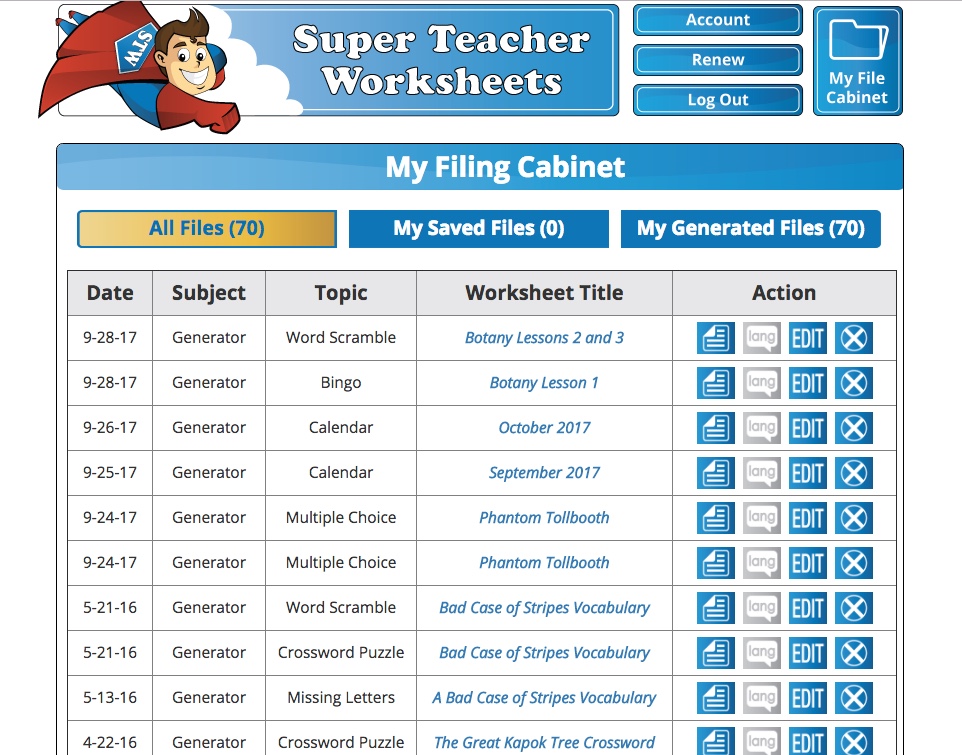The width and height of the screenshot is (962, 755).
Task: Edit Bad Case of Stripes Word Scramble
Action: (807, 608)
